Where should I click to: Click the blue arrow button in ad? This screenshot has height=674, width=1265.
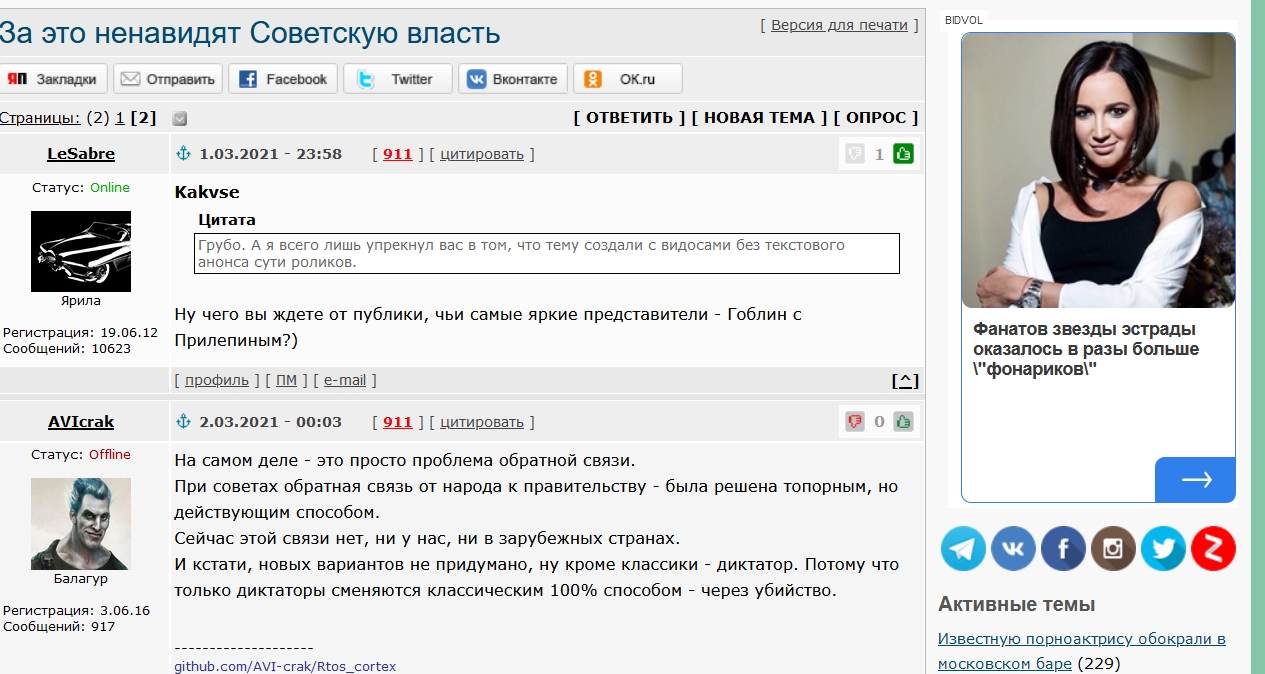tap(1195, 480)
